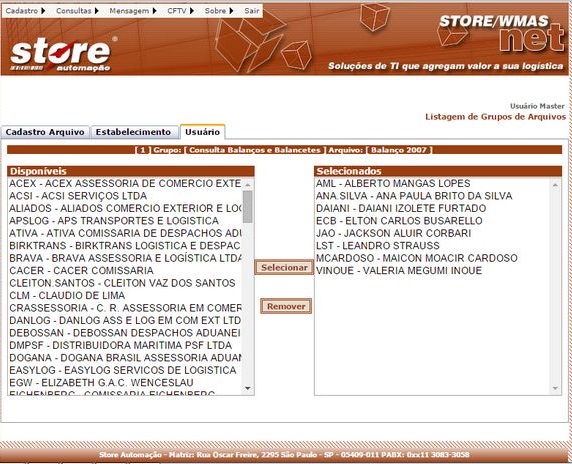Open the Cadastro menu
Viewport: 572px width, 464px height.
(x=25, y=11)
